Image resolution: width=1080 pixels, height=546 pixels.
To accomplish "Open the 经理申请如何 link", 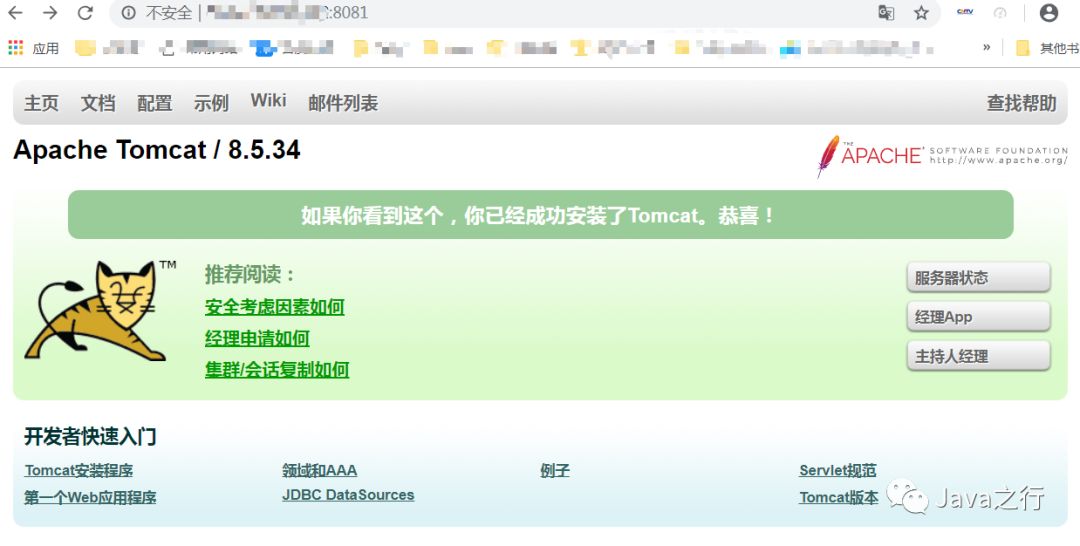I will 257,339.
